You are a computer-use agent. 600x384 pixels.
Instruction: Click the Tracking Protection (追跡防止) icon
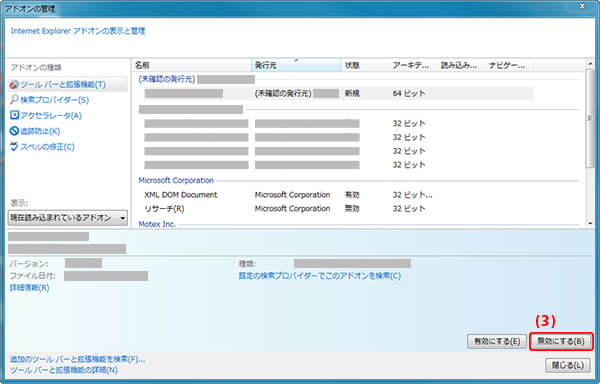[14, 131]
